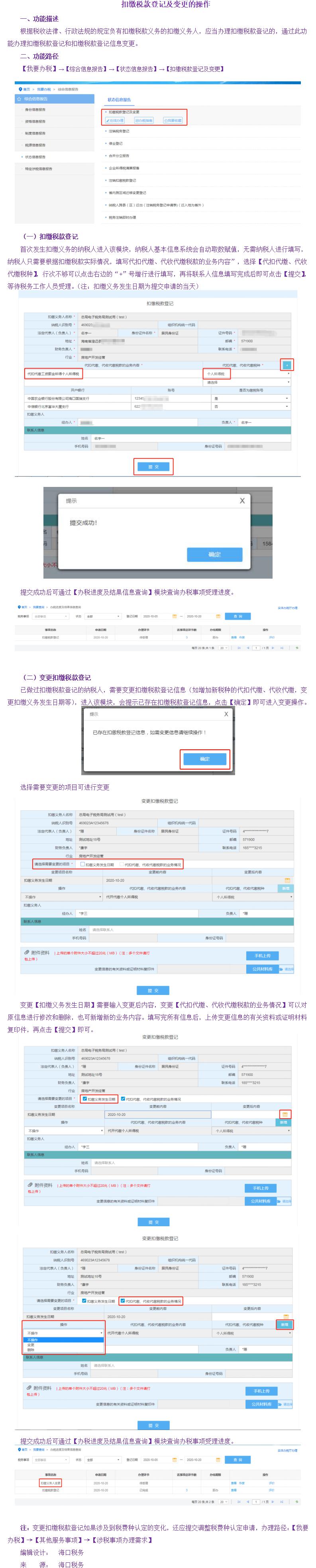Click the 首页 home icon in the top breadcrumb

[21, 89]
